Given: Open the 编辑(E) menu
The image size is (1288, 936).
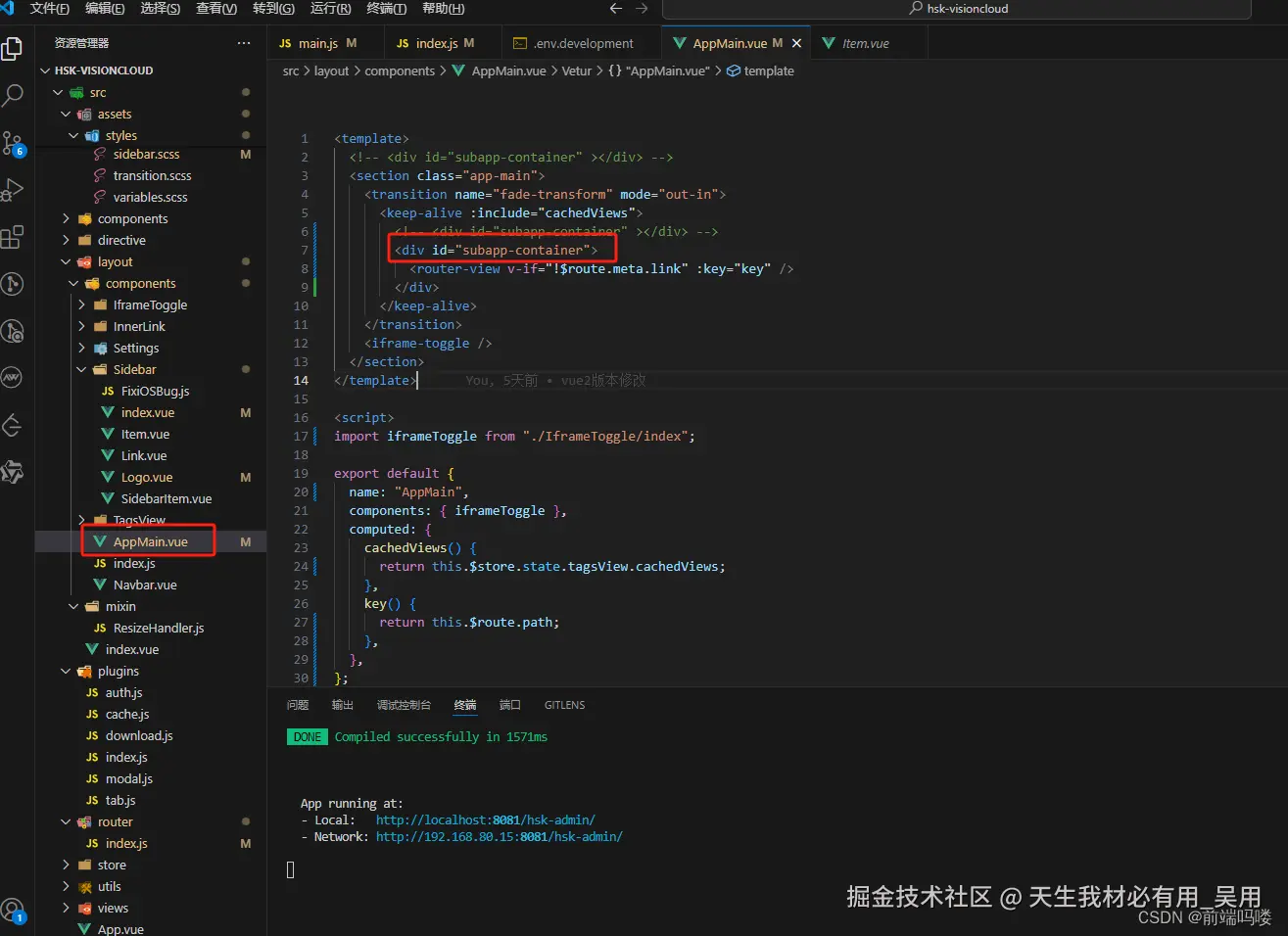Looking at the screenshot, I should [x=105, y=9].
